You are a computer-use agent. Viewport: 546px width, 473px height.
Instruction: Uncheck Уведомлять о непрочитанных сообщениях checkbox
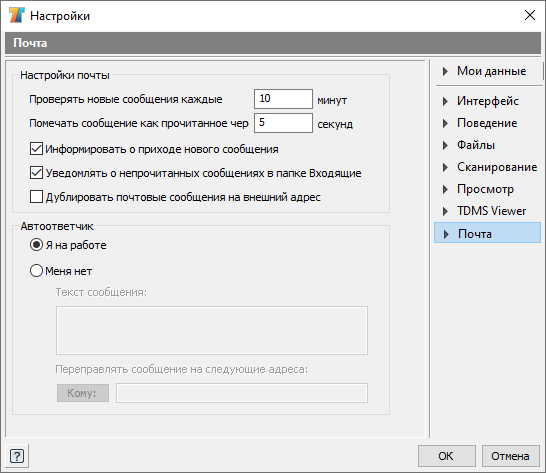pos(36,173)
